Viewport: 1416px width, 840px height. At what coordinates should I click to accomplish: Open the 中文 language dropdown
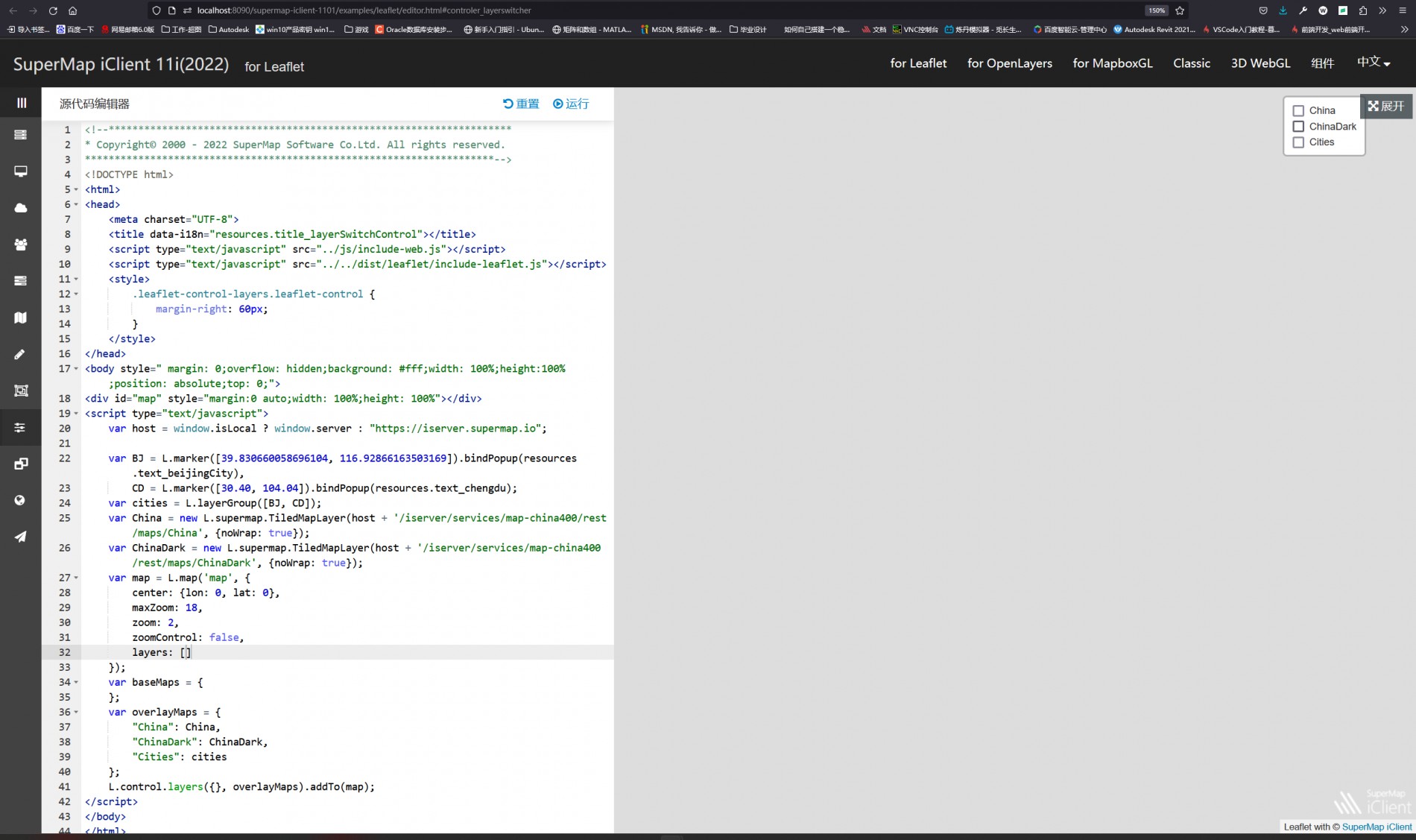click(1374, 63)
